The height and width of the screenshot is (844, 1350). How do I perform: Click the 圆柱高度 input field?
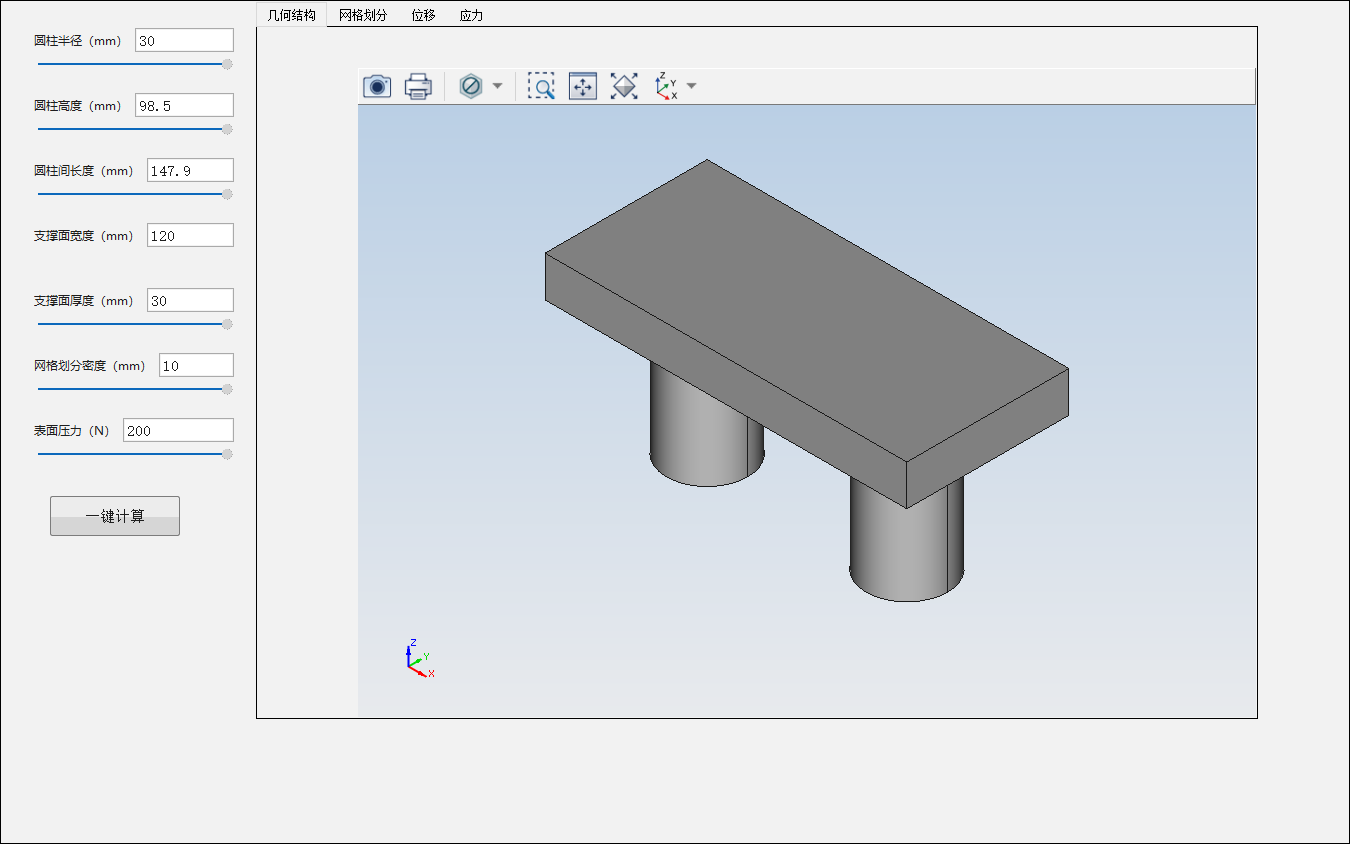point(184,105)
